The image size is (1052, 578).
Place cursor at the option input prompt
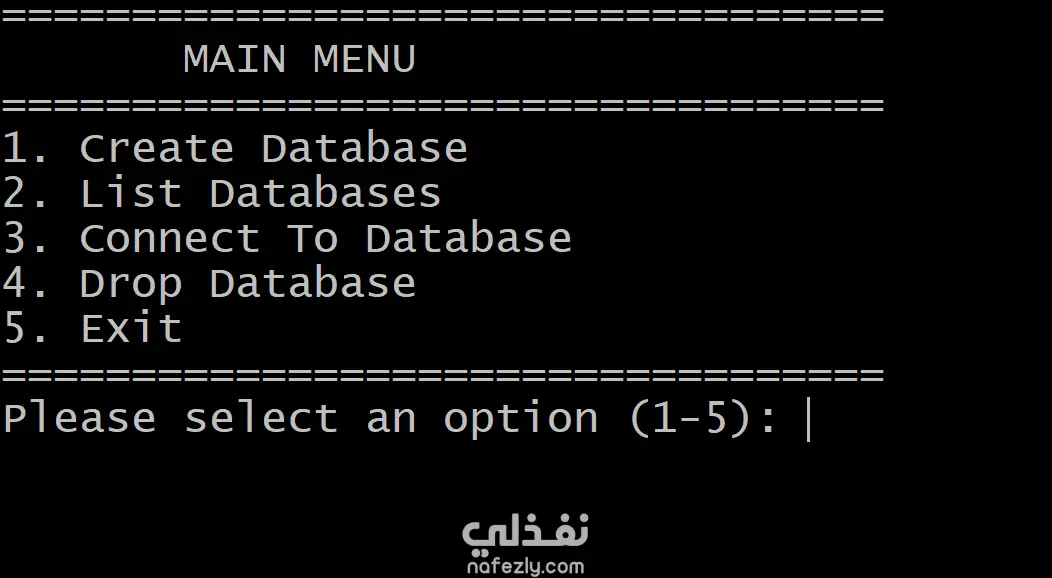809,420
